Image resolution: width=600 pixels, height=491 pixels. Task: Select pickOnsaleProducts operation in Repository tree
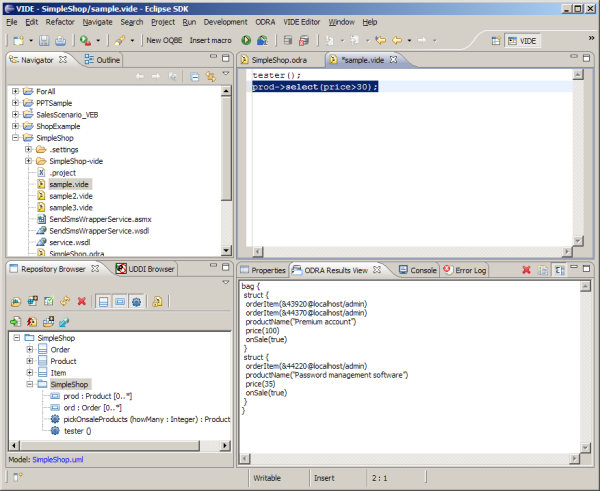pyautogui.click(x=147, y=419)
